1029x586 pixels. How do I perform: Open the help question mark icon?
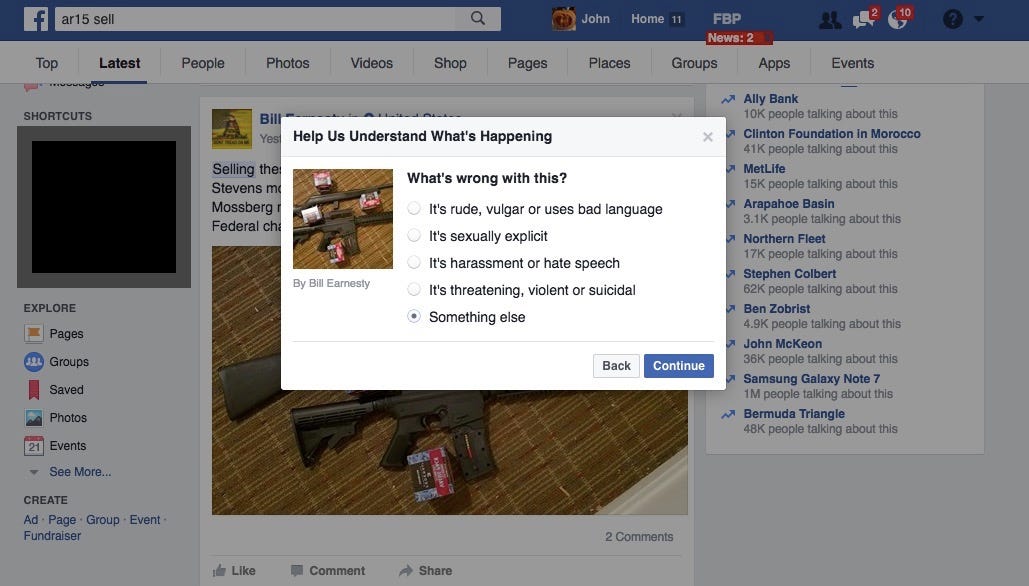click(952, 19)
